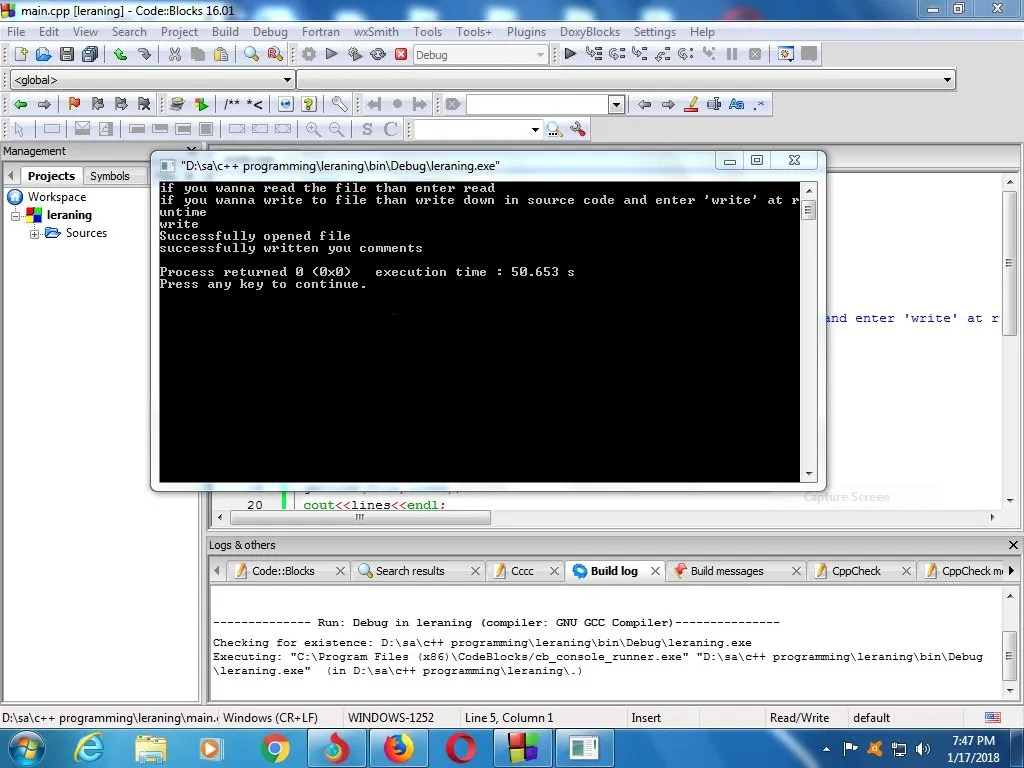The image size is (1024, 768).
Task: Build and run the project
Action: pyautogui.click(x=355, y=54)
